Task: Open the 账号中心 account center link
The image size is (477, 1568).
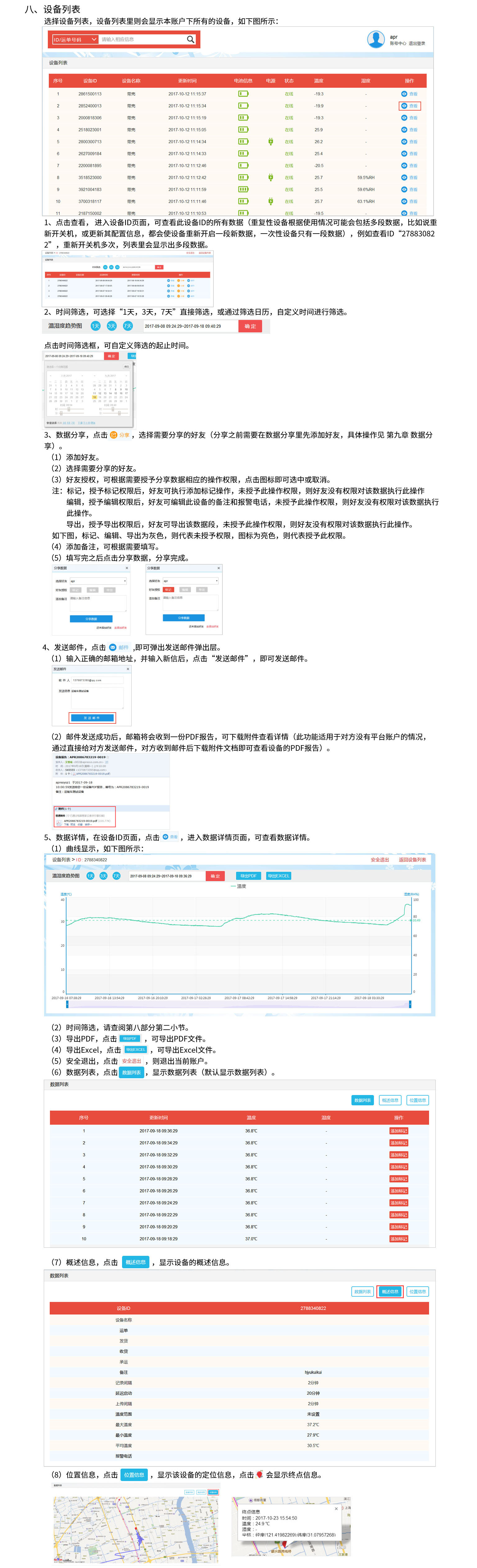Action: [398, 44]
